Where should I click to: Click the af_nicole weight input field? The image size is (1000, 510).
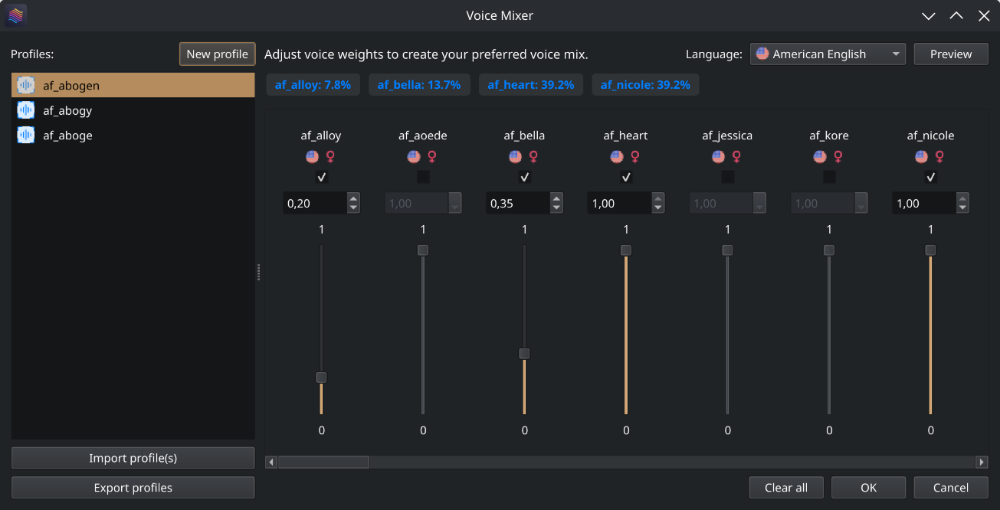(x=919, y=203)
